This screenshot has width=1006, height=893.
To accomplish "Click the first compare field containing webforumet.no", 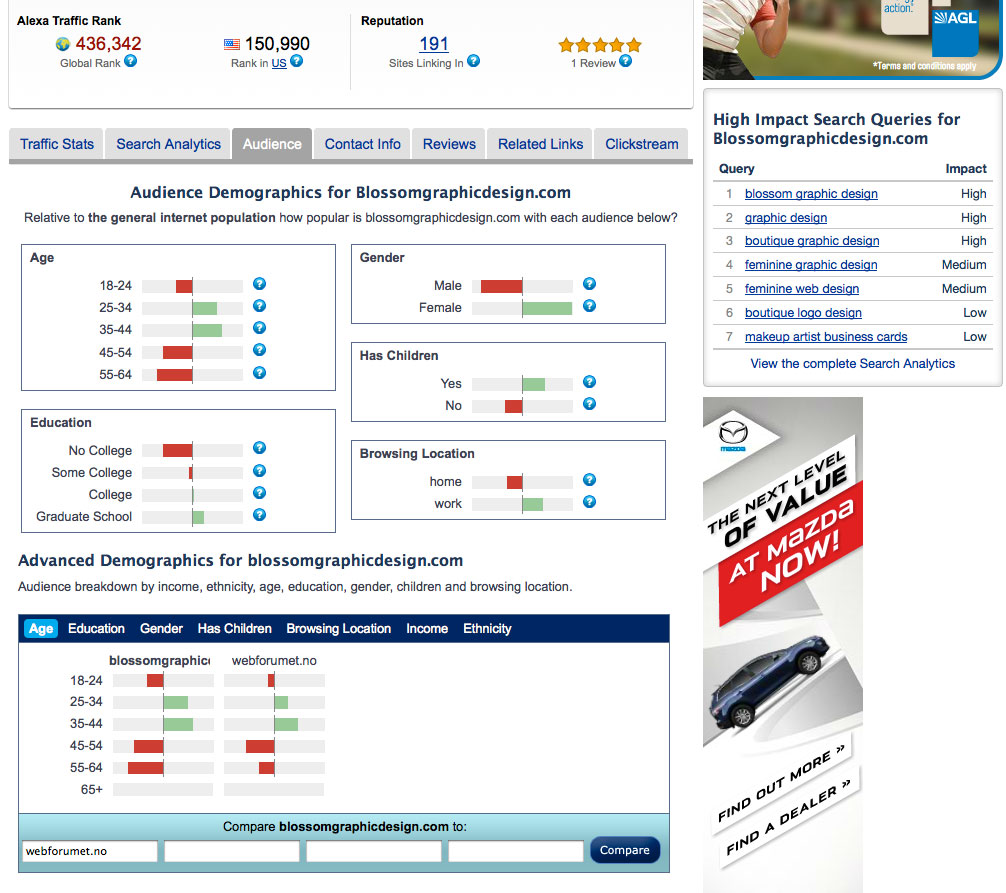I will click(x=90, y=851).
